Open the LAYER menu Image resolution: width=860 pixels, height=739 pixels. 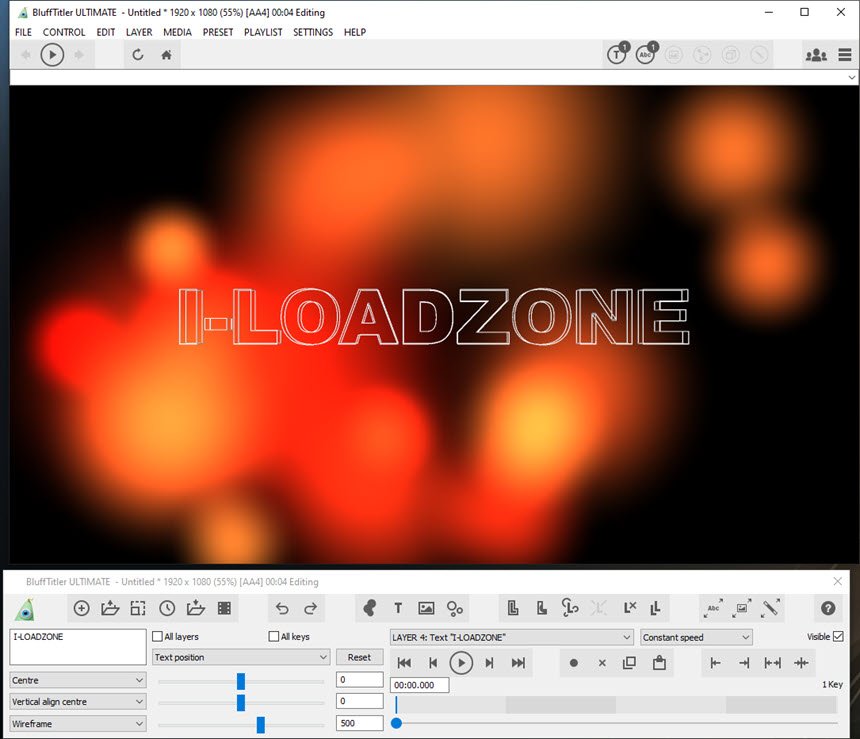point(139,32)
